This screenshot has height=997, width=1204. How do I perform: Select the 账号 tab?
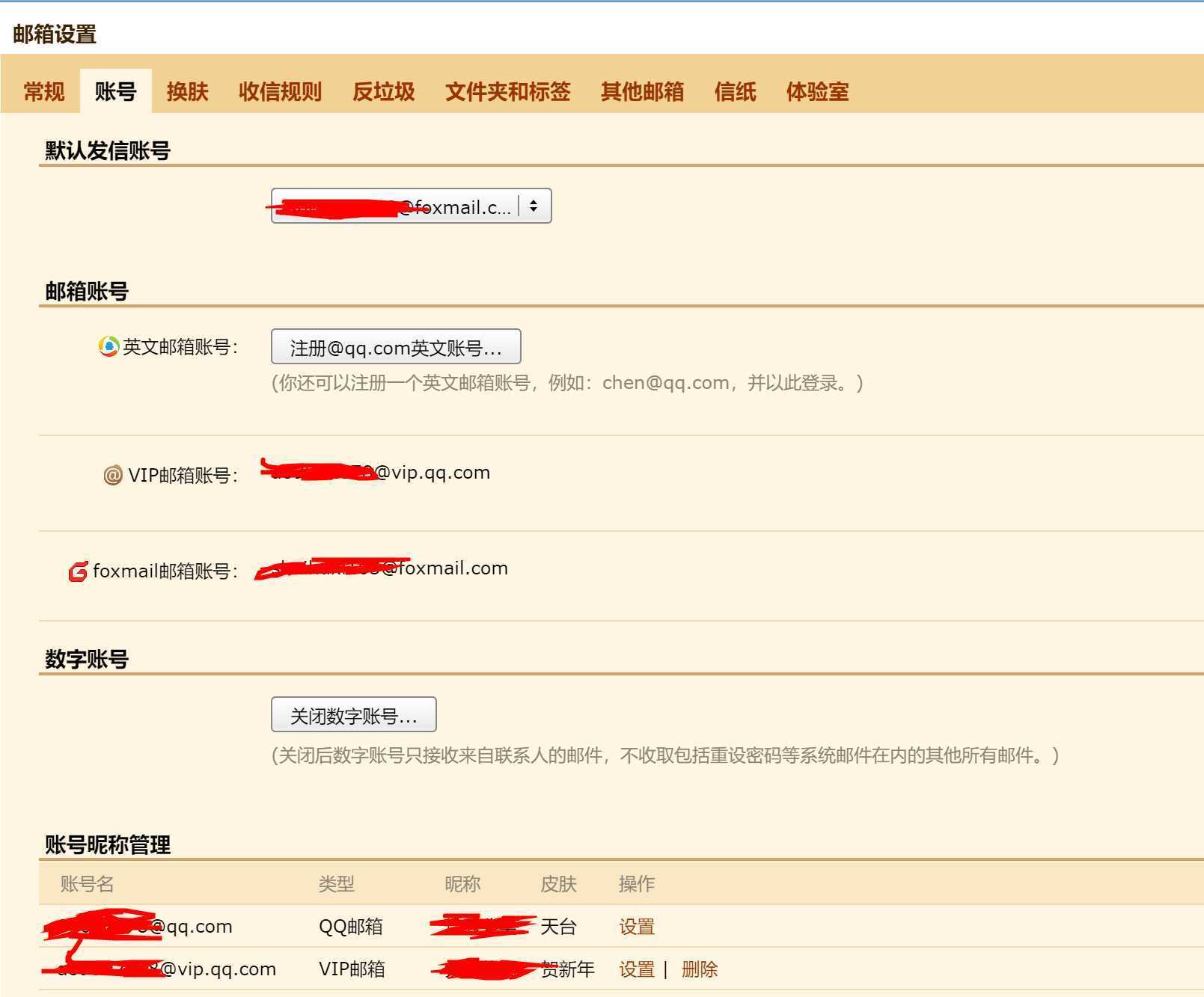tap(116, 91)
